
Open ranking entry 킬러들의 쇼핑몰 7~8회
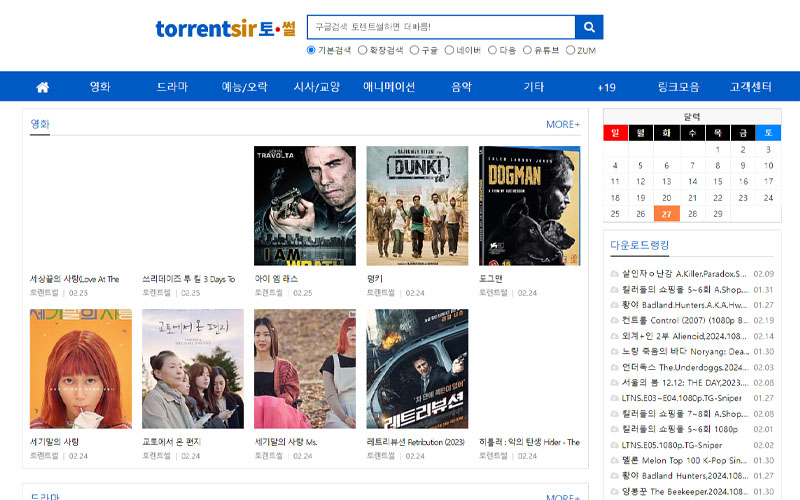[x=685, y=414]
